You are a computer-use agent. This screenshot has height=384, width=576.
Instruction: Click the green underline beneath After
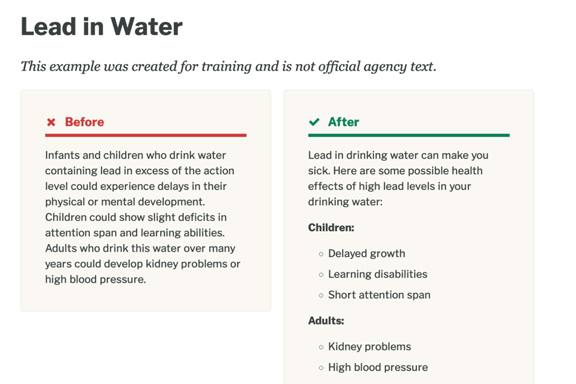click(409, 135)
